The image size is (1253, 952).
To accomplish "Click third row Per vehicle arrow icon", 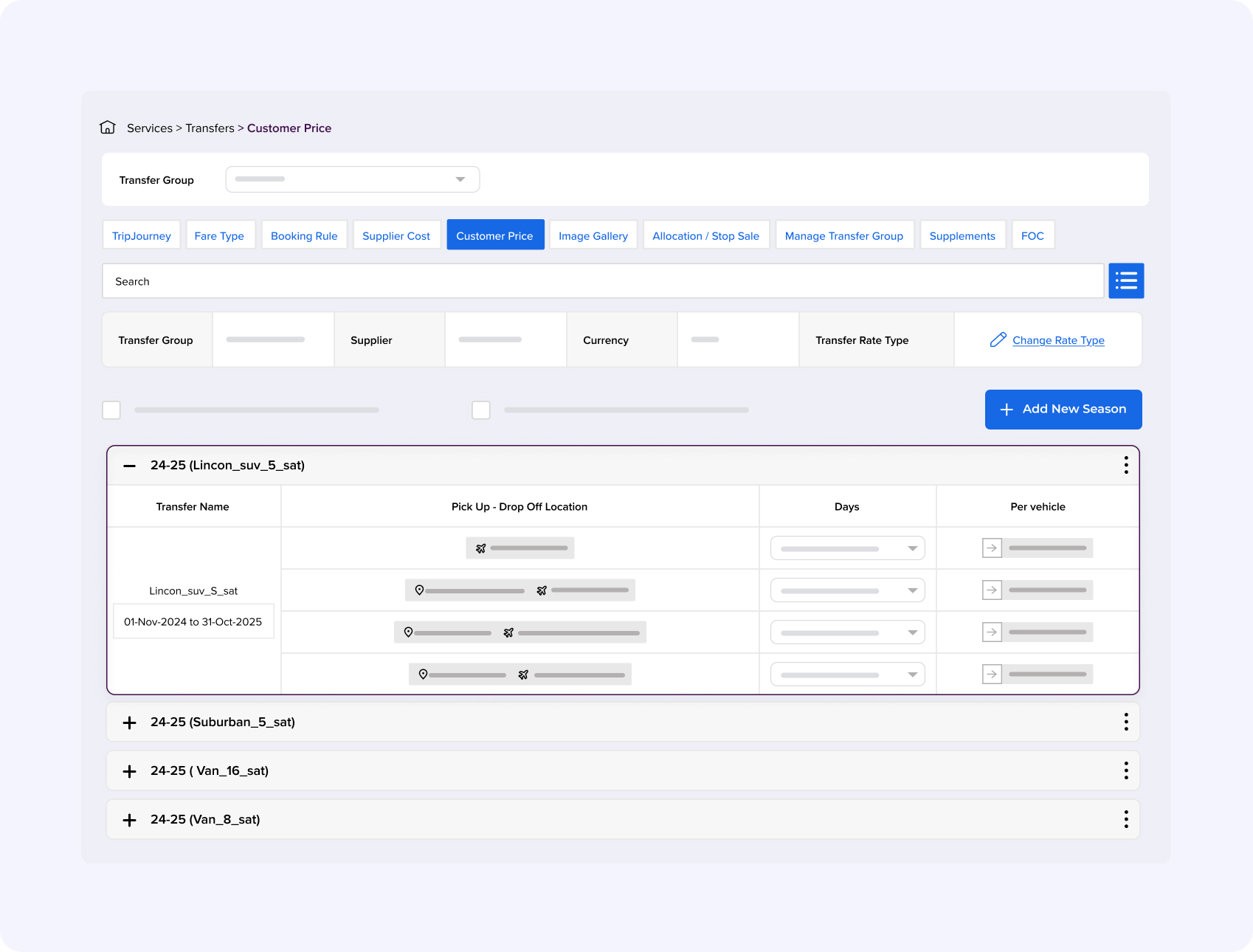I will [x=992, y=632].
